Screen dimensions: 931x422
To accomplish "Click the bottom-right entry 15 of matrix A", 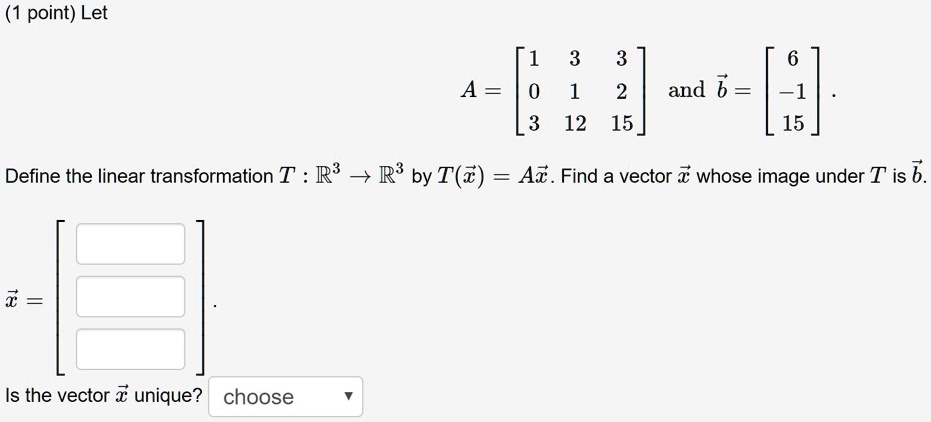I will 622,123.
